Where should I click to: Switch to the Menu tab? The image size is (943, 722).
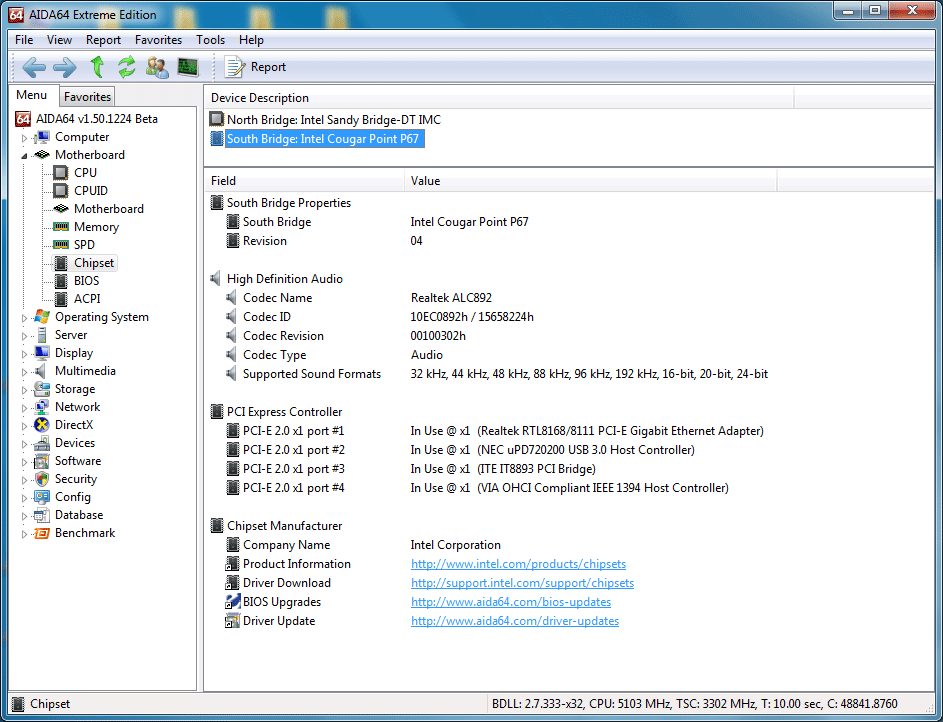[32, 95]
